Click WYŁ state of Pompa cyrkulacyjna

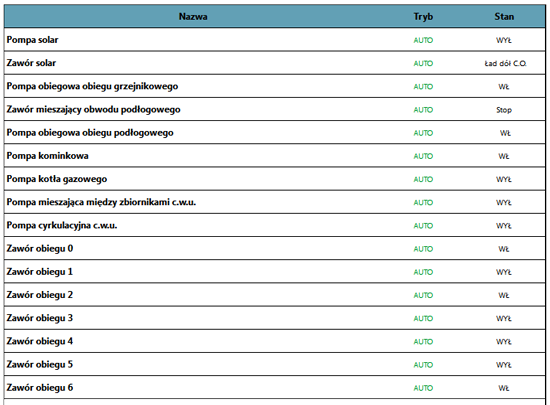click(x=504, y=225)
